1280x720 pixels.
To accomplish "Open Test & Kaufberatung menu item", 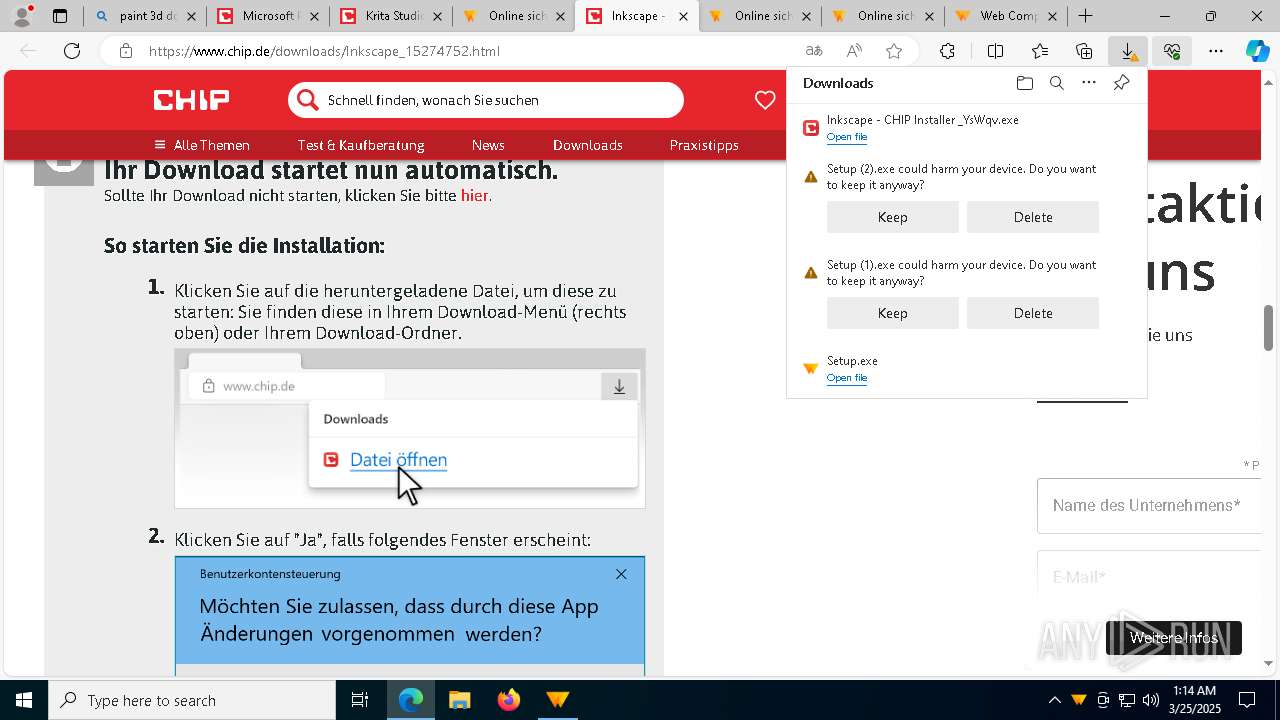I will pos(361,145).
